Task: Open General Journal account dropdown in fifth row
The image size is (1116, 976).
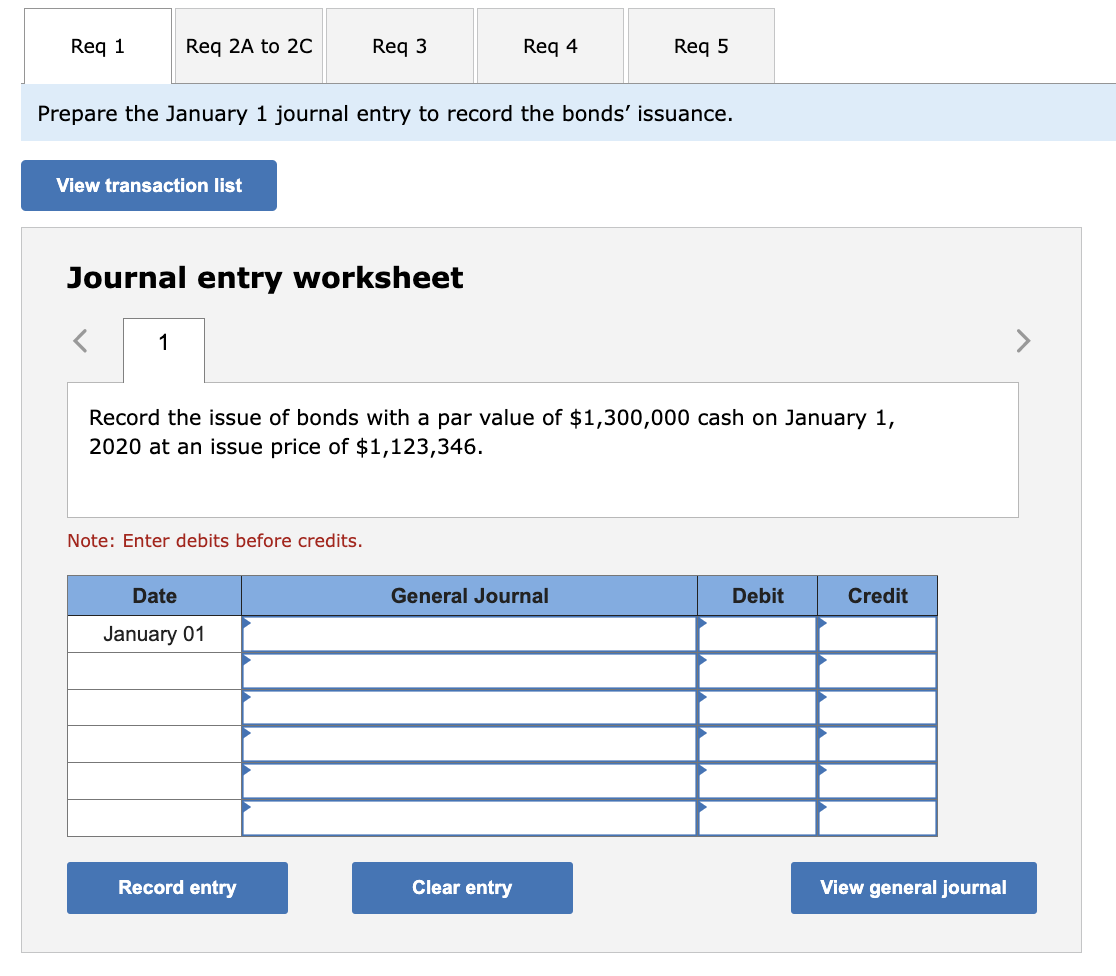Action: [x=469, y=781]
